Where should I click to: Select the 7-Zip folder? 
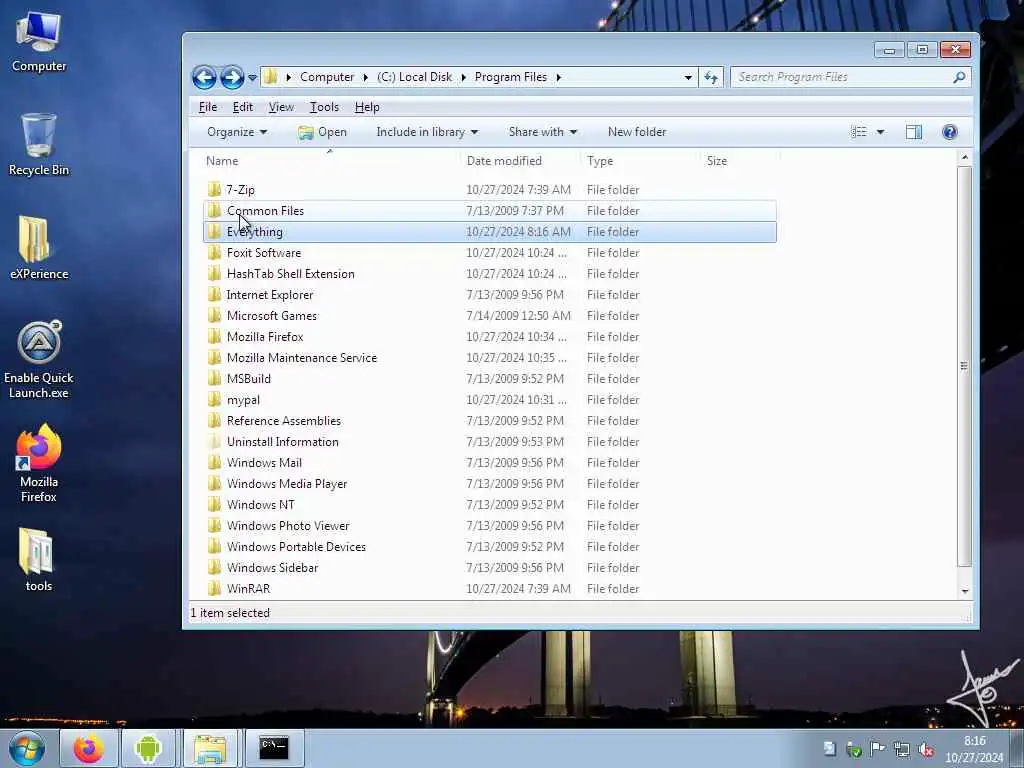[x=490, y=189]
